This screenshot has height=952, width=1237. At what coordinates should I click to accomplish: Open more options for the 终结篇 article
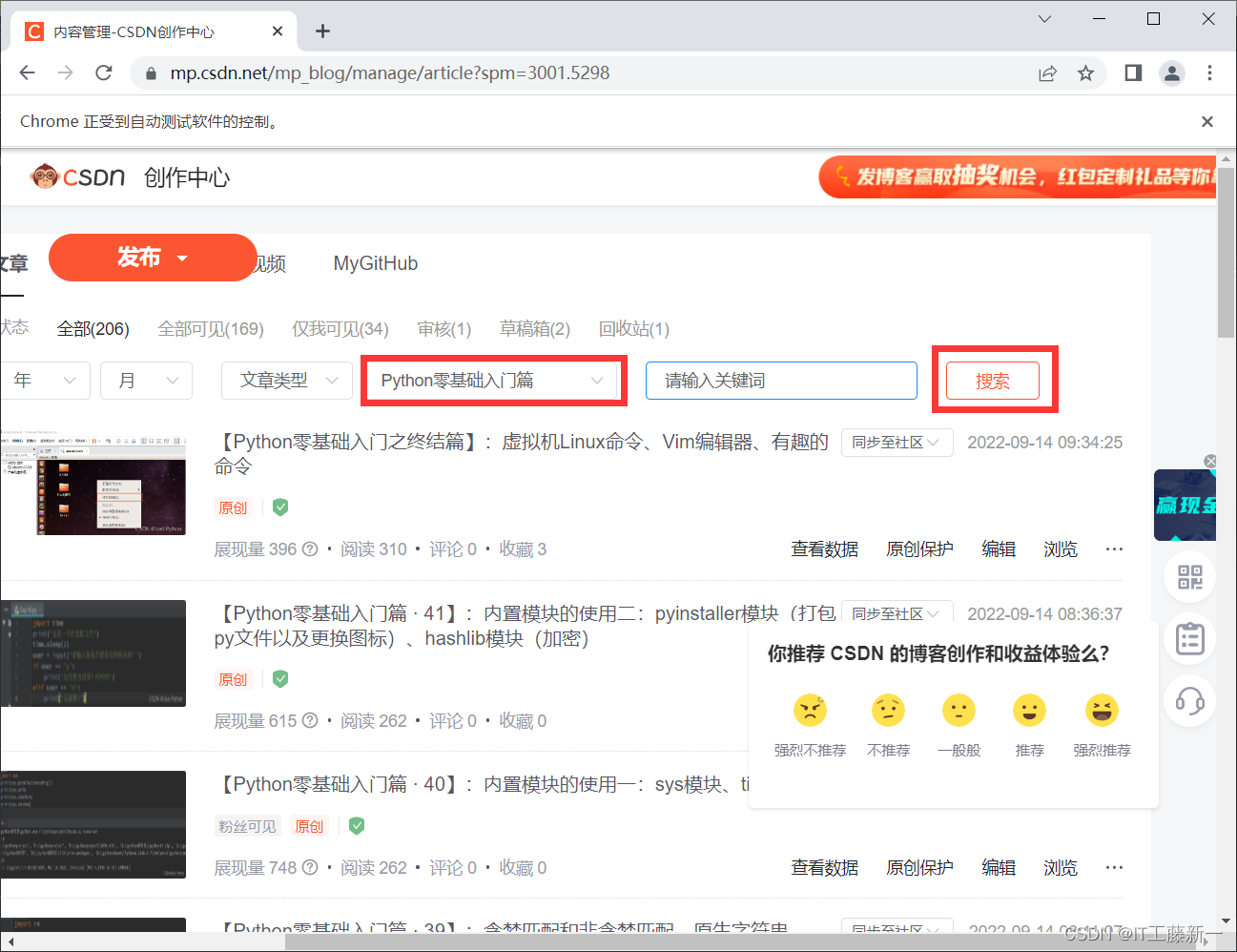coord(1114,548)
